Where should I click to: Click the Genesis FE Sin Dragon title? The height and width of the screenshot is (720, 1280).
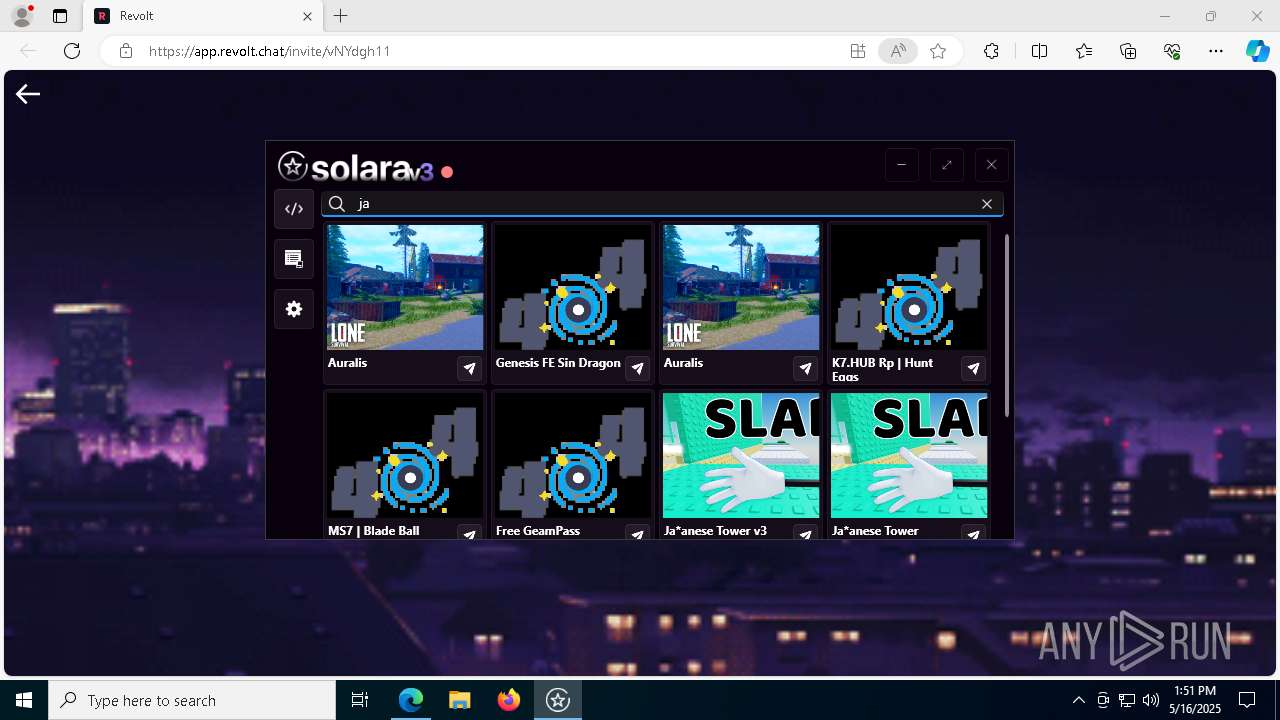(558, 363)
